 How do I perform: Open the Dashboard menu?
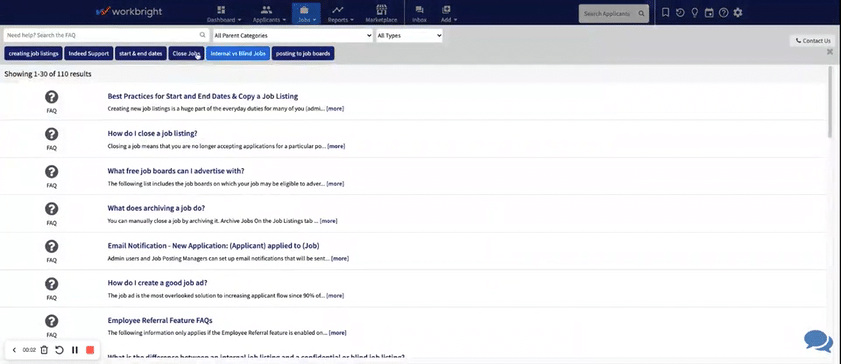224,13
